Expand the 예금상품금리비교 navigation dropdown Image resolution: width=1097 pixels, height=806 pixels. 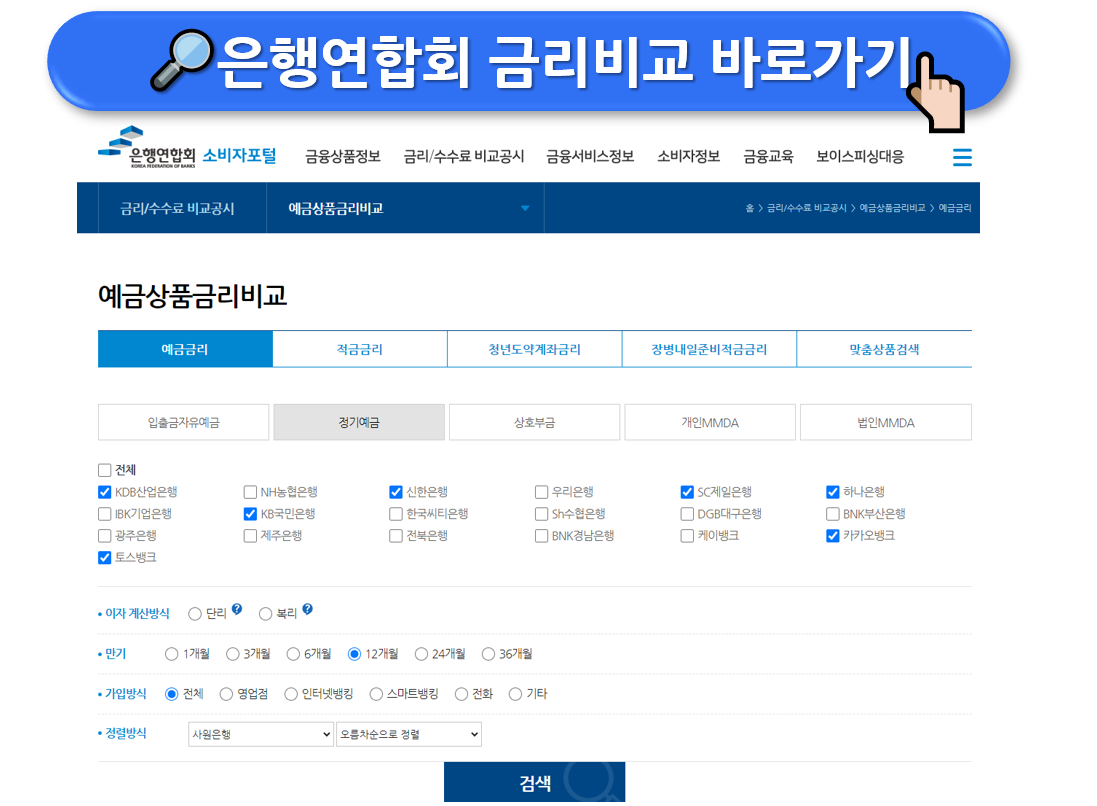point(405,208)
